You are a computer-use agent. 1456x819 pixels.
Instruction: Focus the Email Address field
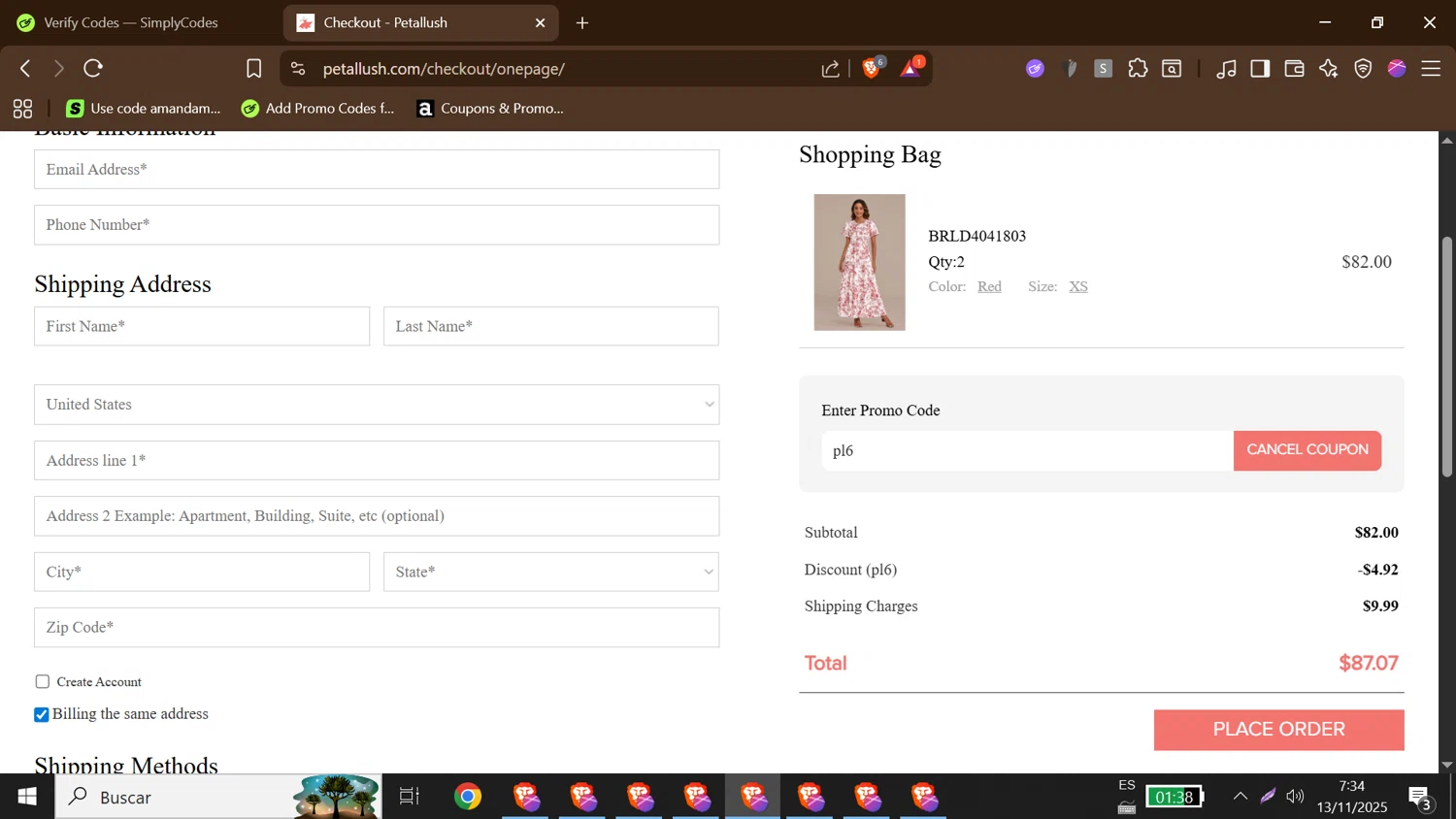pyautogui.click(x=377, y=170)
